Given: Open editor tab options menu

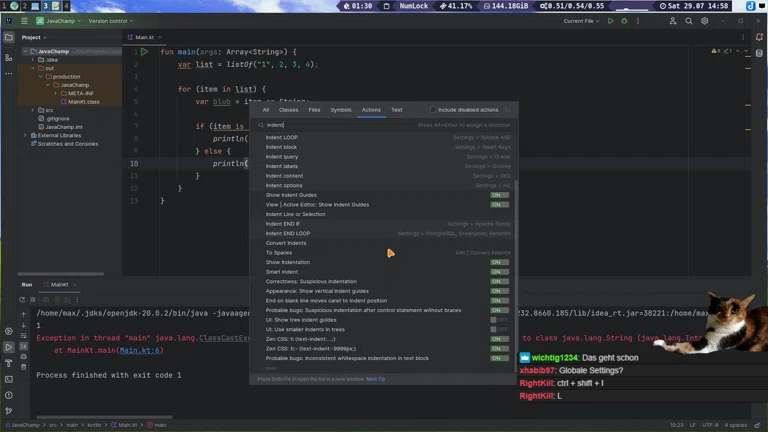Looking at the screenshot, I should (x=743, y=37).
